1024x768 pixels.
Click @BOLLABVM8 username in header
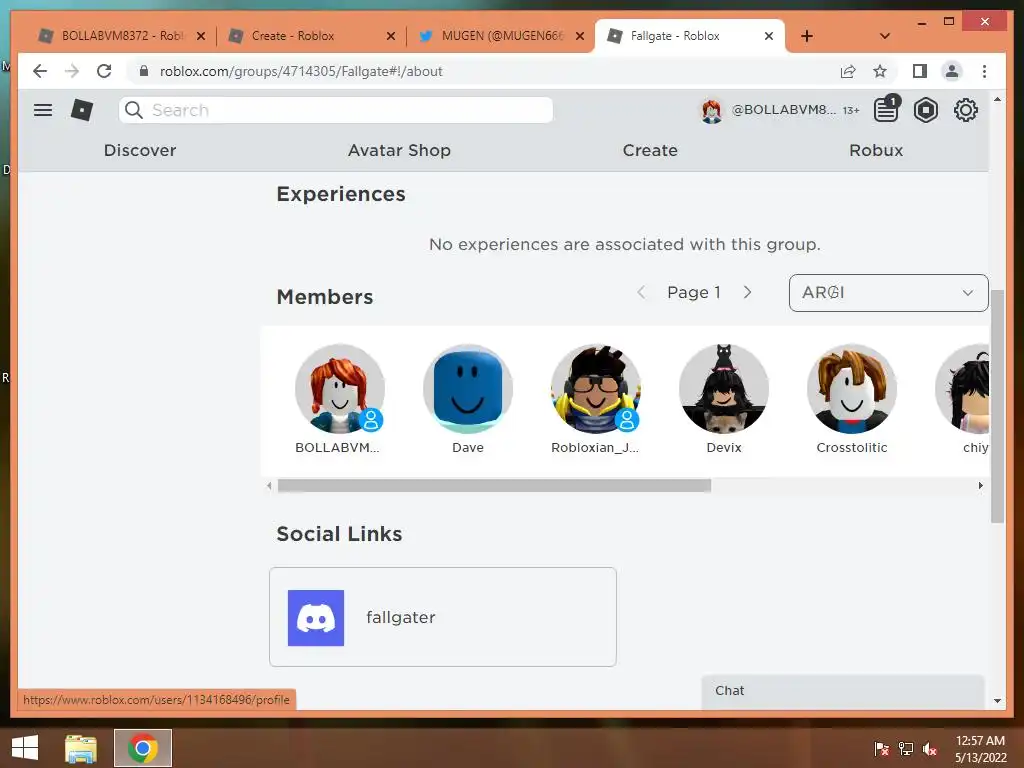pos(783,110)
